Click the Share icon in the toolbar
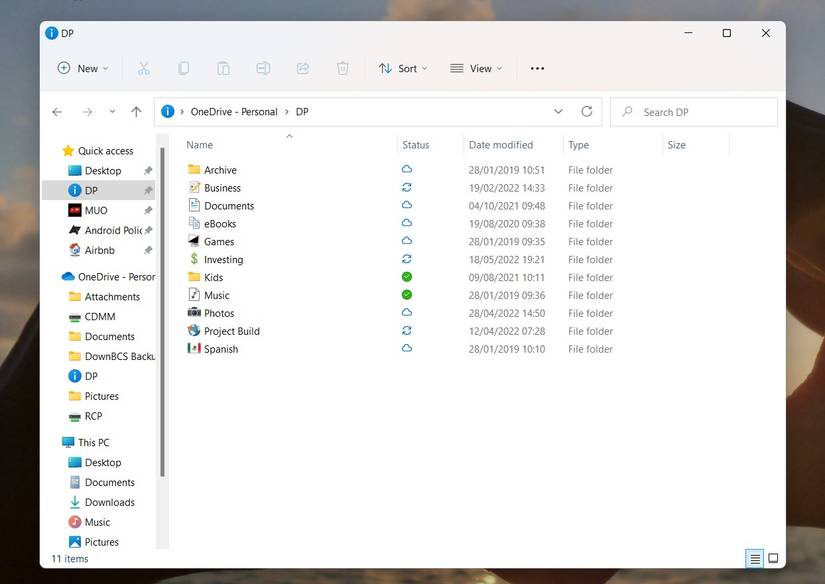825x584 pixels. point(303,68)
